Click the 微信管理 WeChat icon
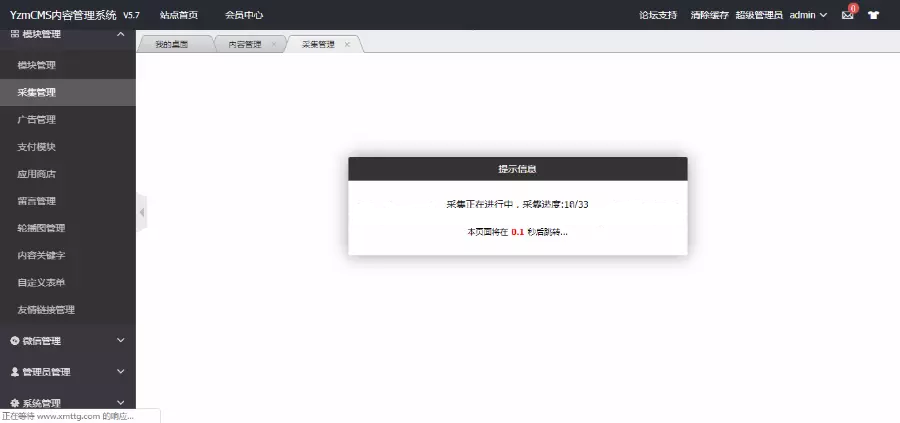 (x=15, y=340)
